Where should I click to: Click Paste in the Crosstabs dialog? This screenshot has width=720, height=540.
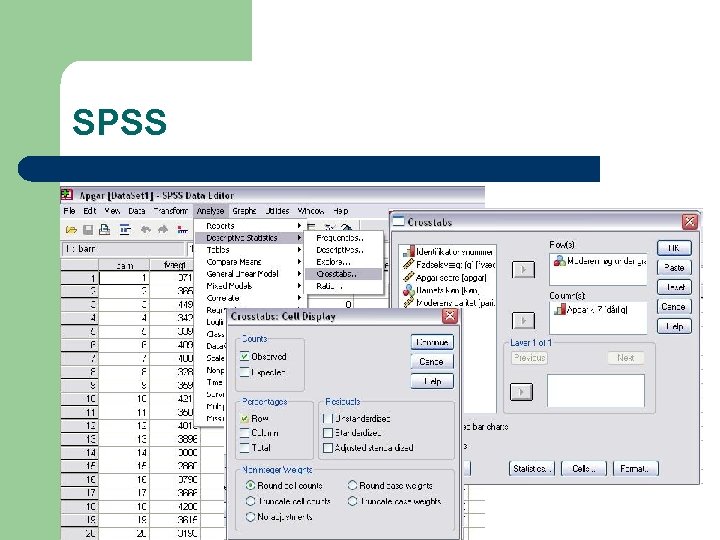tap(674, 267)
